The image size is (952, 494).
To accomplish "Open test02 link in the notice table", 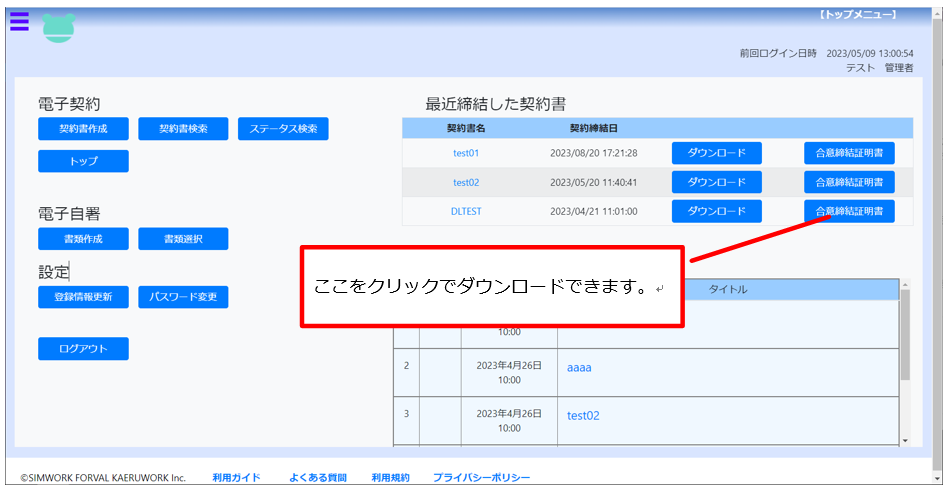I will point(583,416).
